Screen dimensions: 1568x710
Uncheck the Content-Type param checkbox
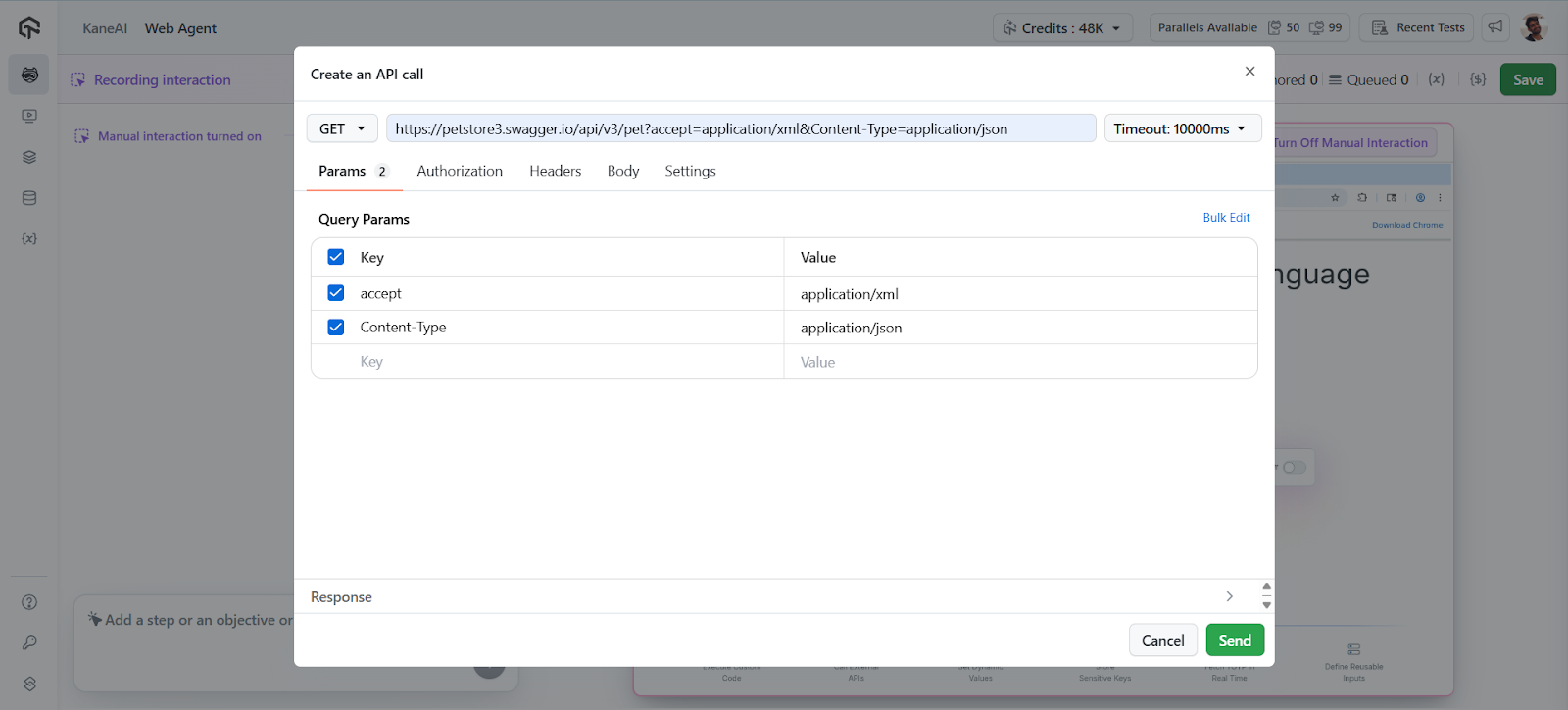point(336,328)
